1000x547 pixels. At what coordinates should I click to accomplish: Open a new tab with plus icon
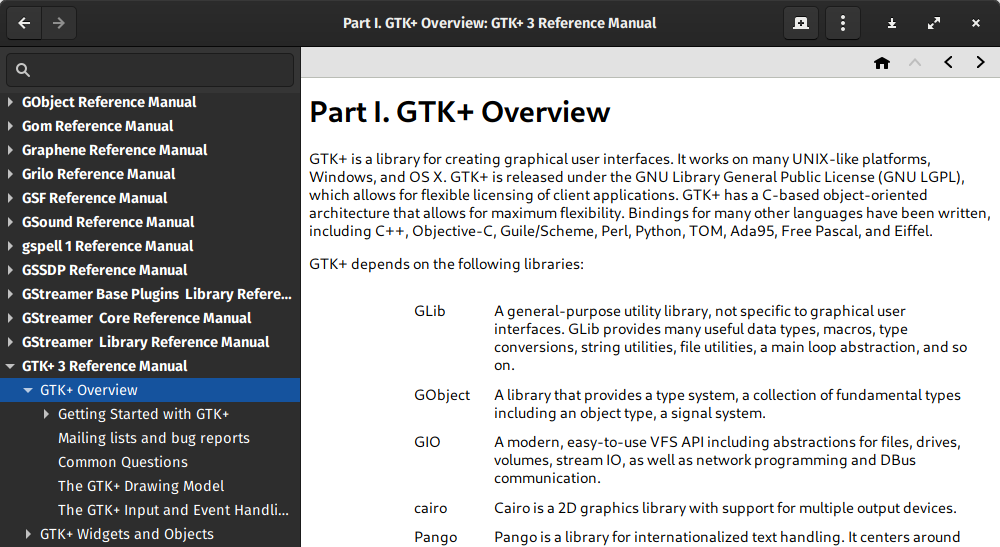pos(801,23)
